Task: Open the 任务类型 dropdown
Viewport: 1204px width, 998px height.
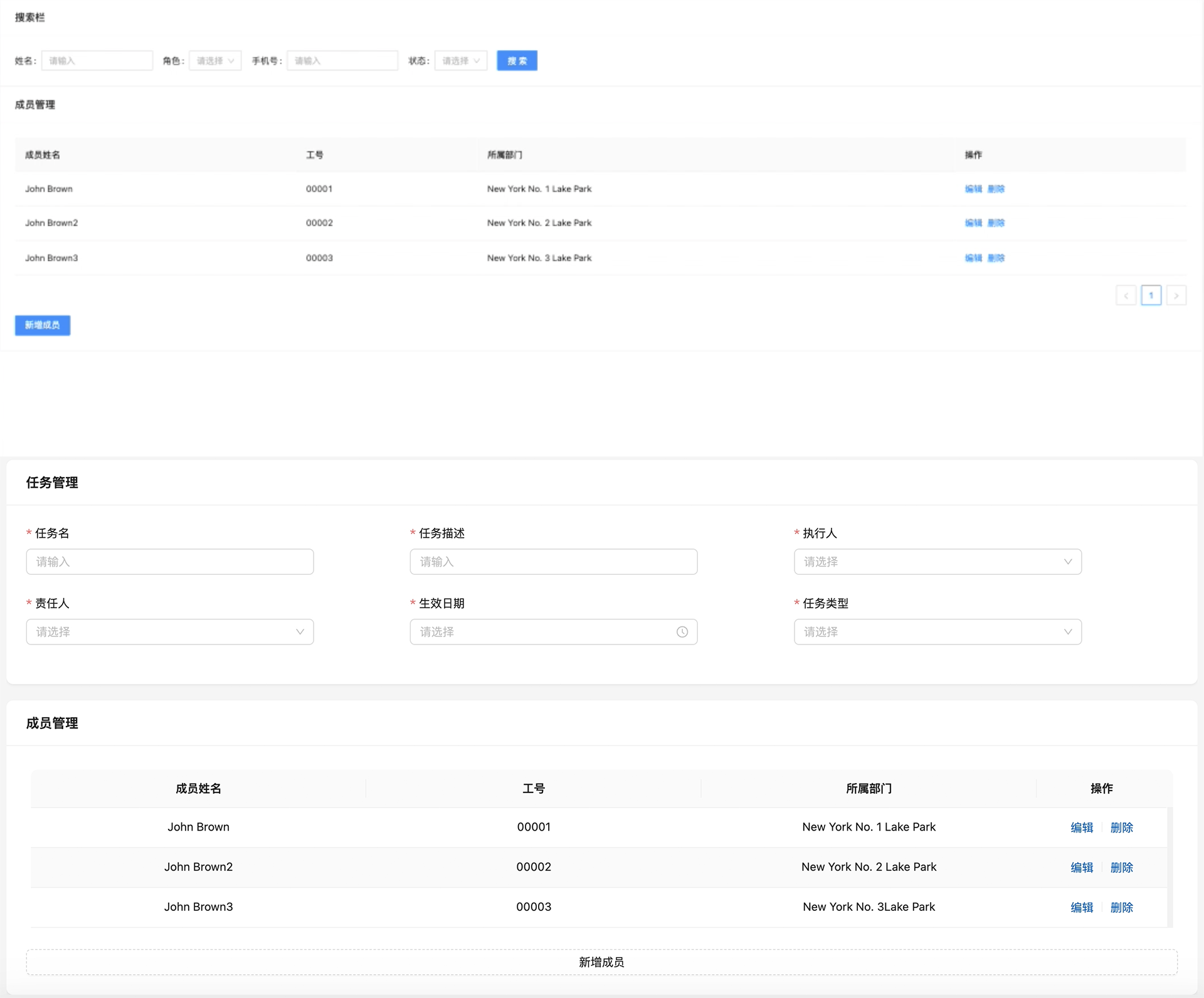Action: [937, 632]
